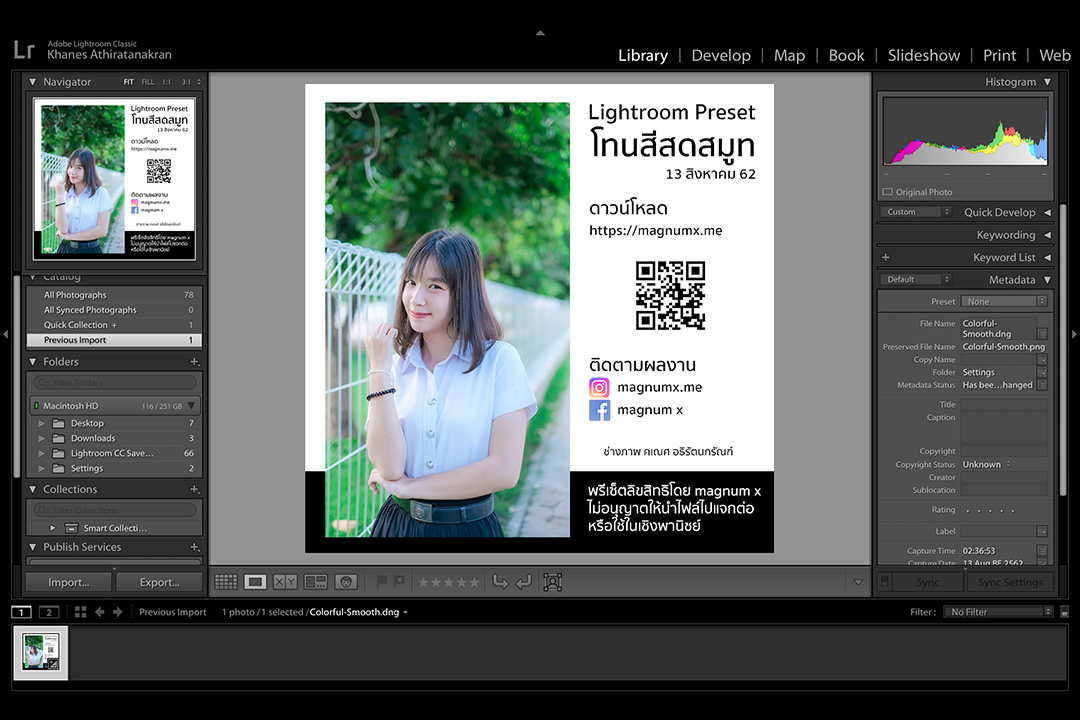Enable the Original Photo checkbox
The image size is (1080, 720).
(x=888, y=192)
